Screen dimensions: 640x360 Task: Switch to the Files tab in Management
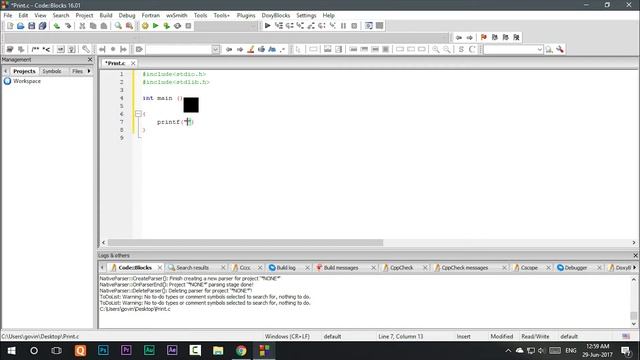77,71
